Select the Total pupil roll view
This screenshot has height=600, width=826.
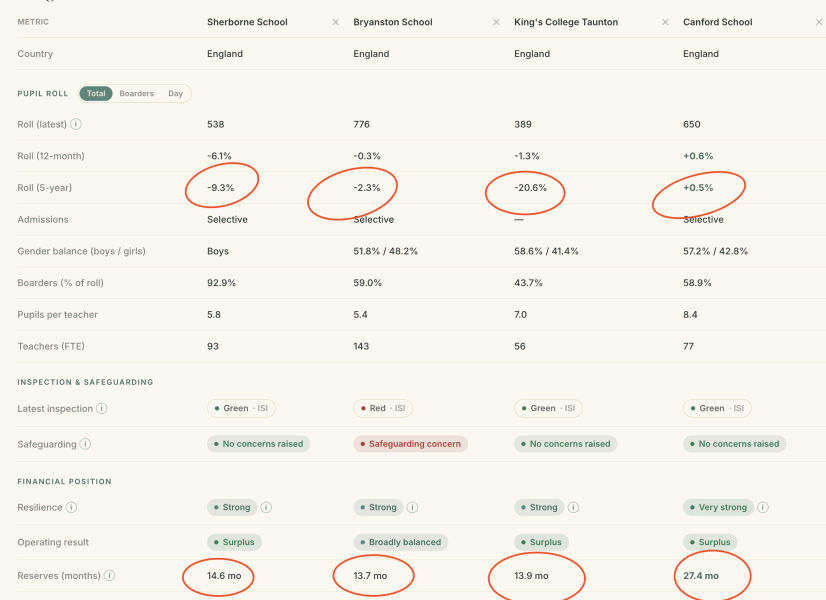click(x=96, y=94)
